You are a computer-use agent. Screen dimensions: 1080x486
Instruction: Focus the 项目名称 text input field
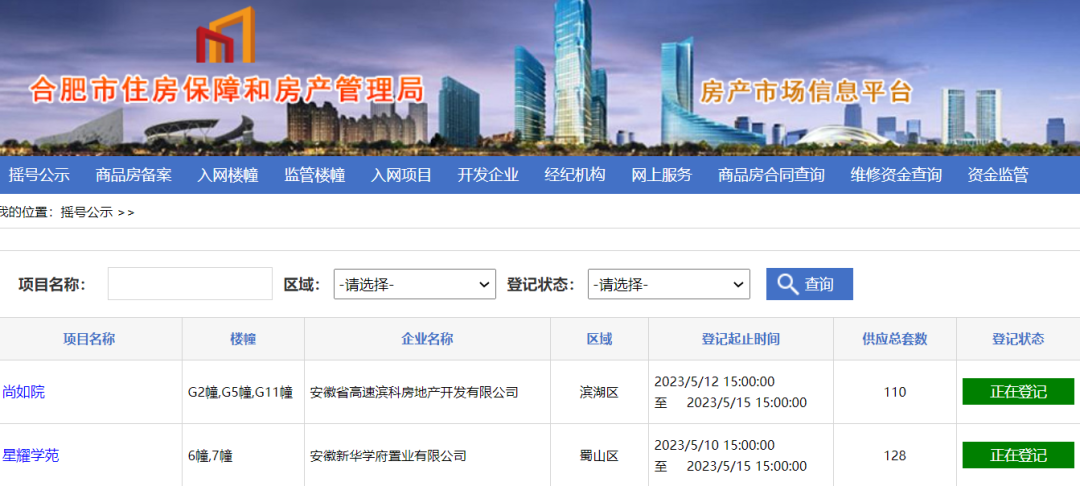click(x=190, y=284)
